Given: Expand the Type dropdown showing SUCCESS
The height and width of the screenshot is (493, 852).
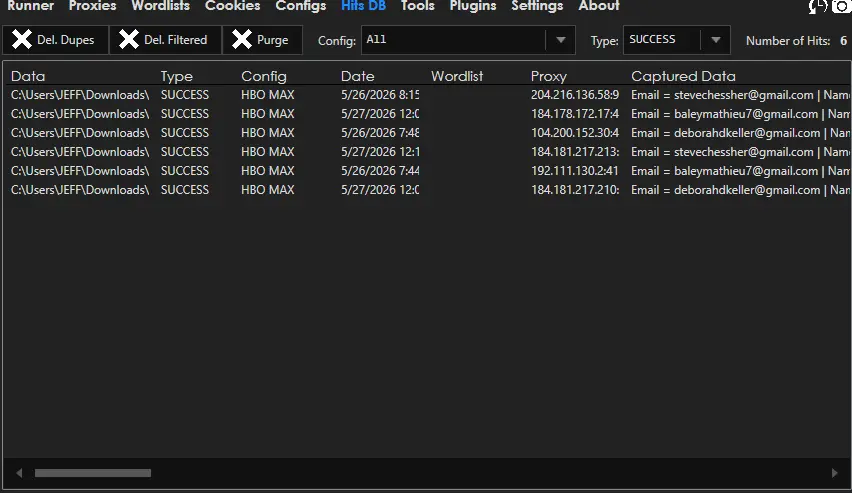Looking at the screenshot, I should (676, 40).
